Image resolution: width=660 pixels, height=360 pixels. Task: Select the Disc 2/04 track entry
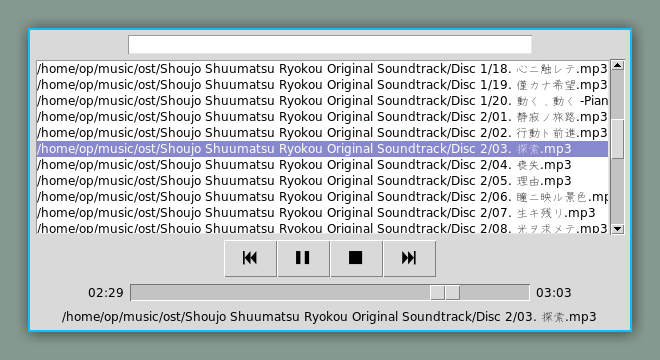click(322, 165)
